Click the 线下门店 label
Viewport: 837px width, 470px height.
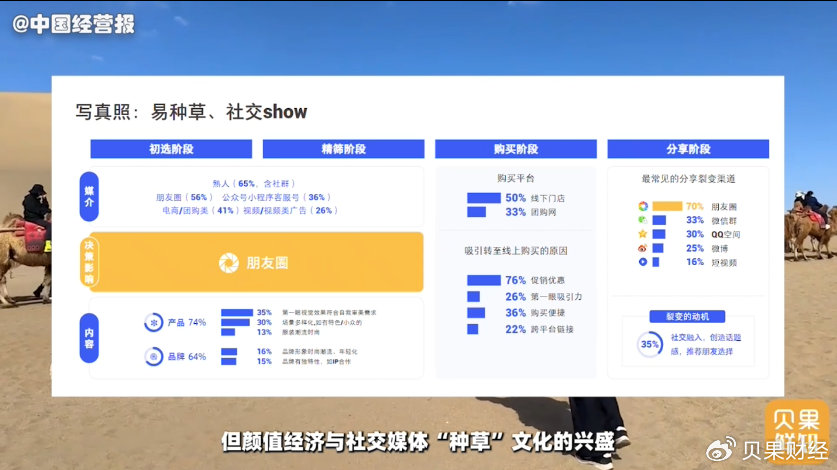pos(548,198)
